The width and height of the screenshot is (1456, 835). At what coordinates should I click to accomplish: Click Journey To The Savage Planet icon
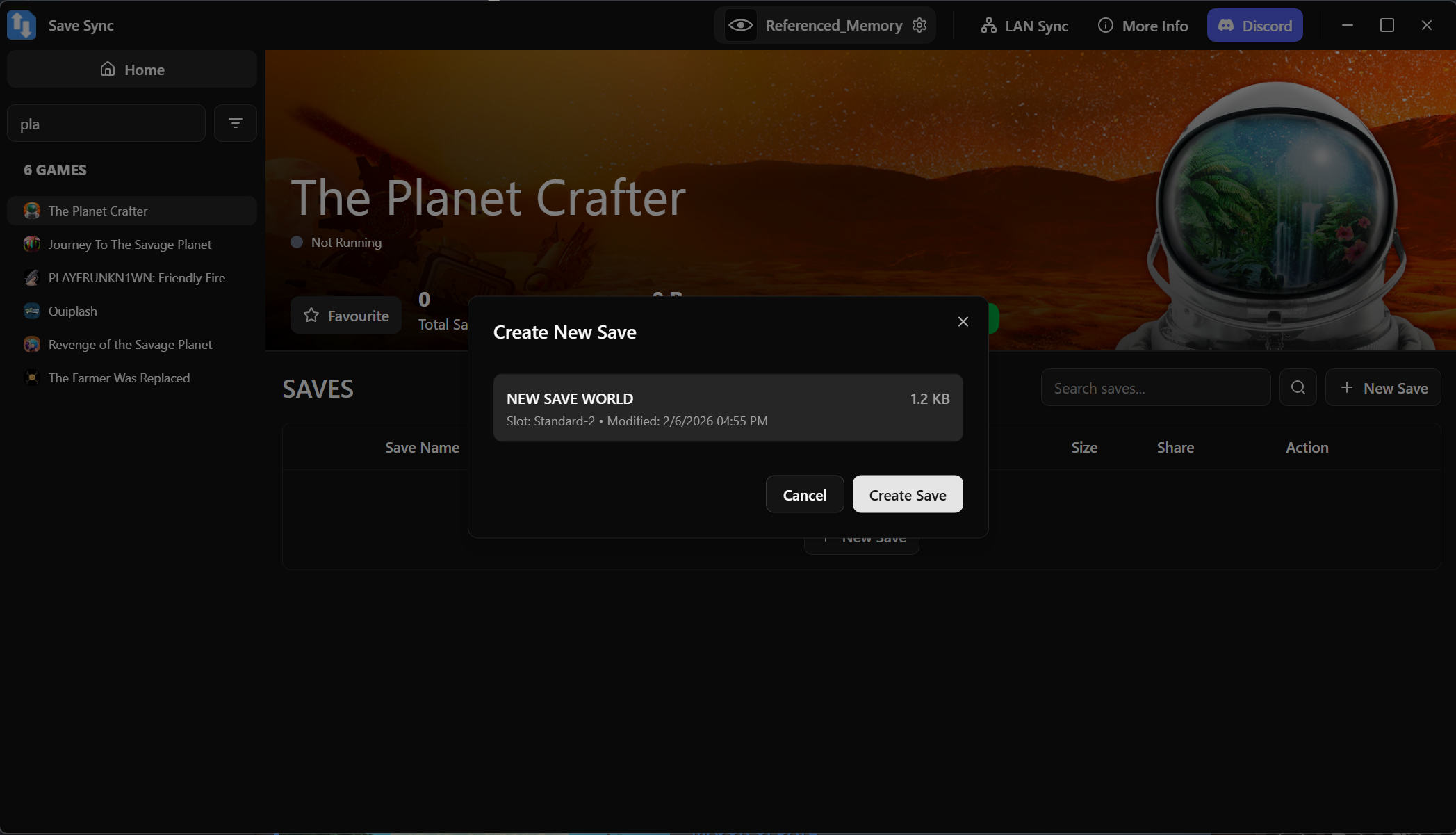[32, 244]
